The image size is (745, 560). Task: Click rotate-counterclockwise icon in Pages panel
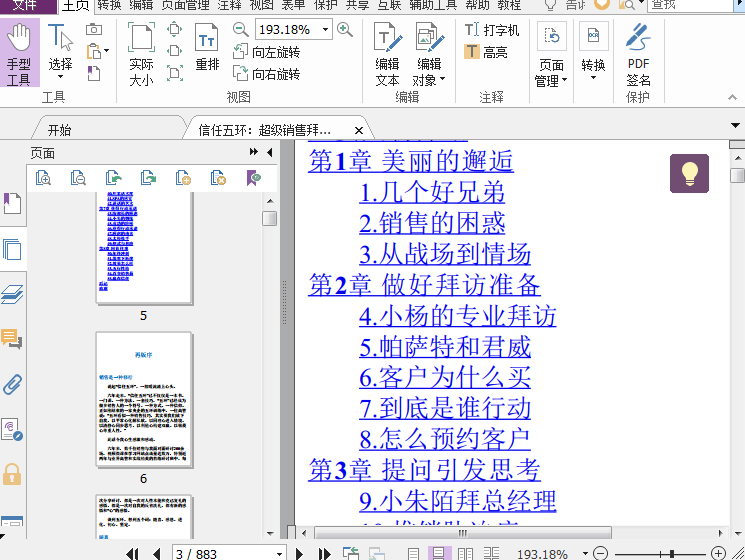[113, 178]
